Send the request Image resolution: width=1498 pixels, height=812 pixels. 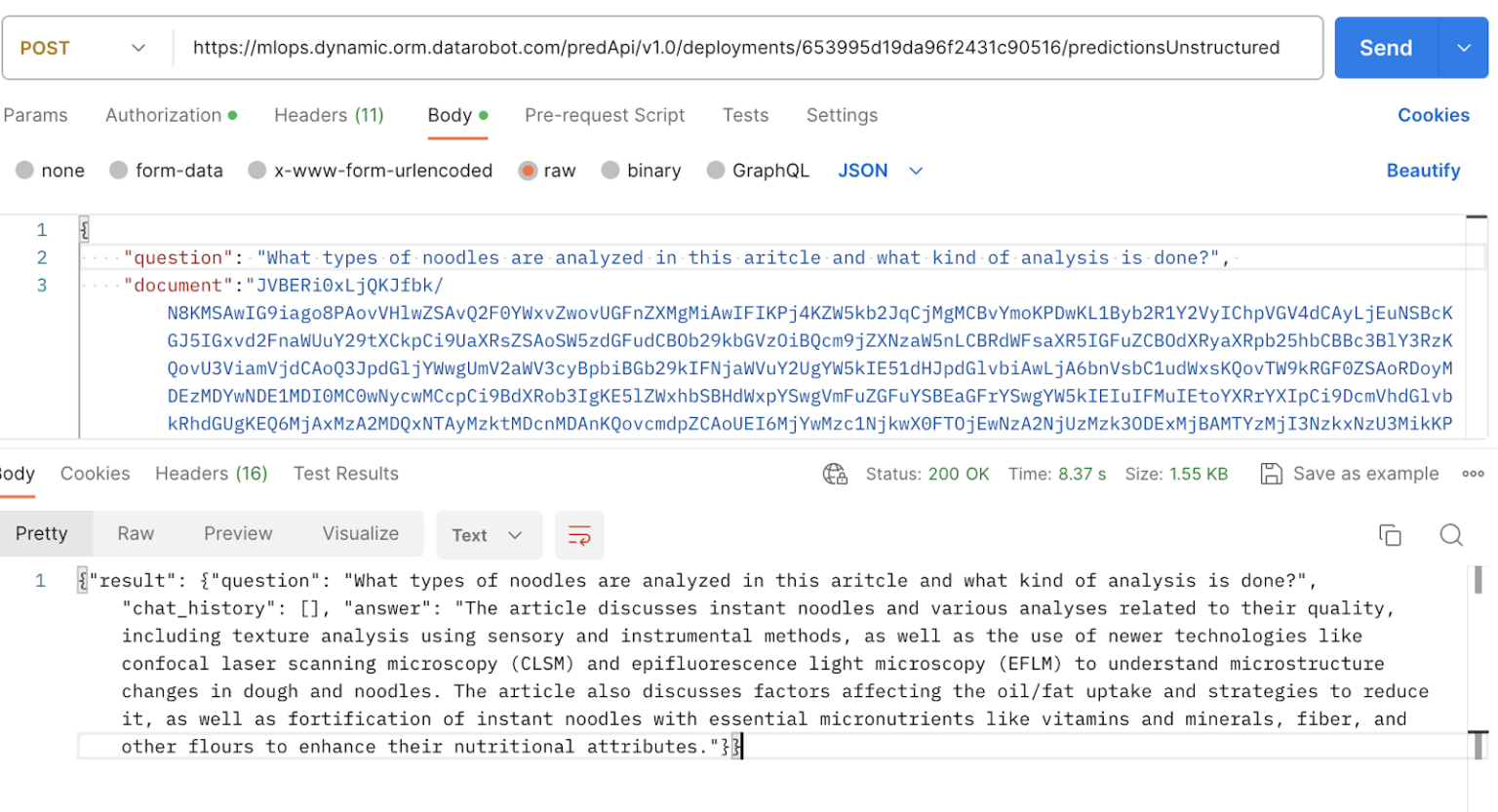click(x=1385, y=47)
